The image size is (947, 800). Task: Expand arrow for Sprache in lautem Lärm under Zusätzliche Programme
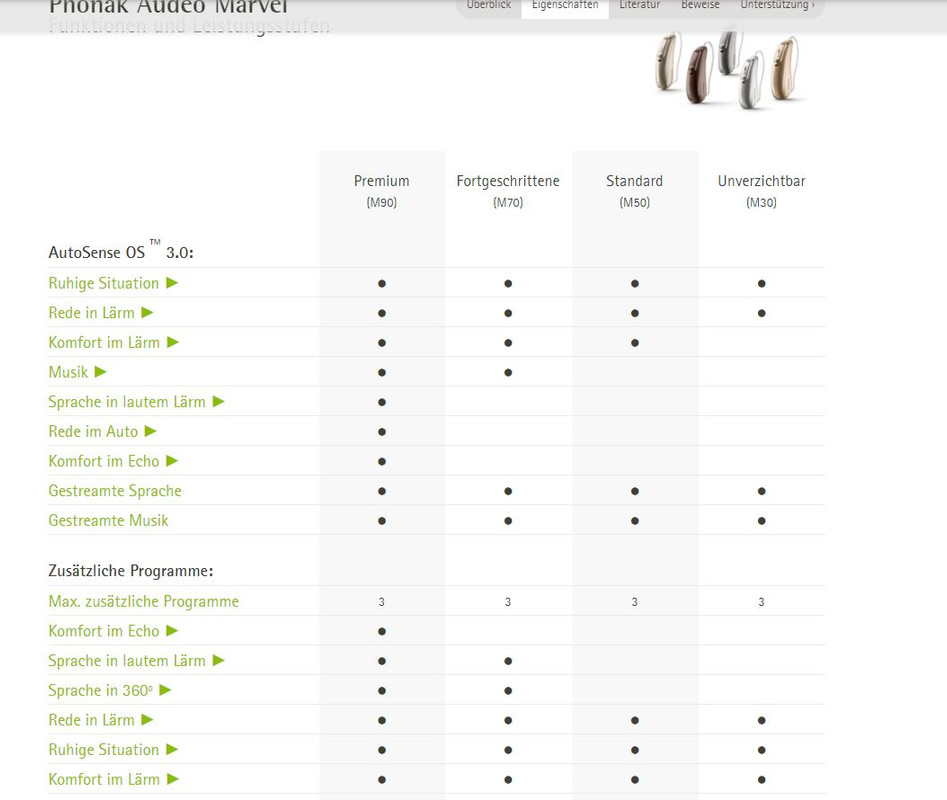(219, 661)
